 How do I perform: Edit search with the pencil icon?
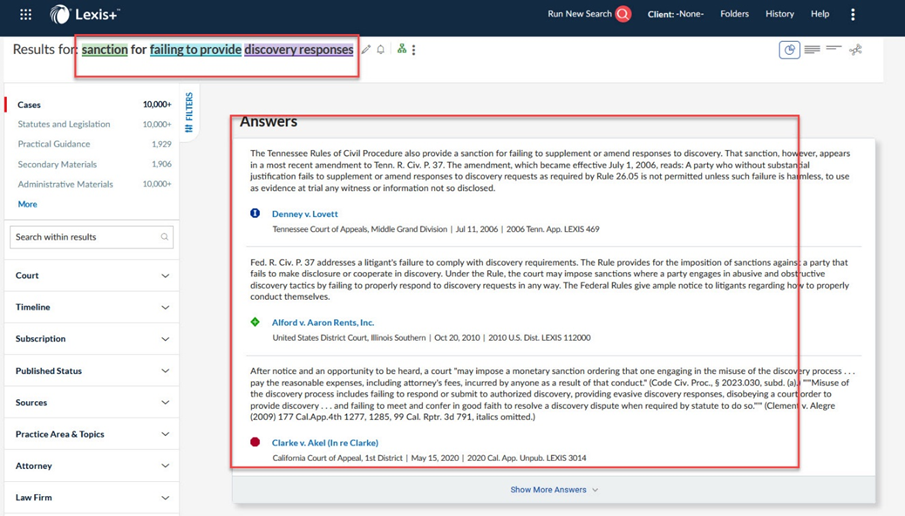(366, 50)
